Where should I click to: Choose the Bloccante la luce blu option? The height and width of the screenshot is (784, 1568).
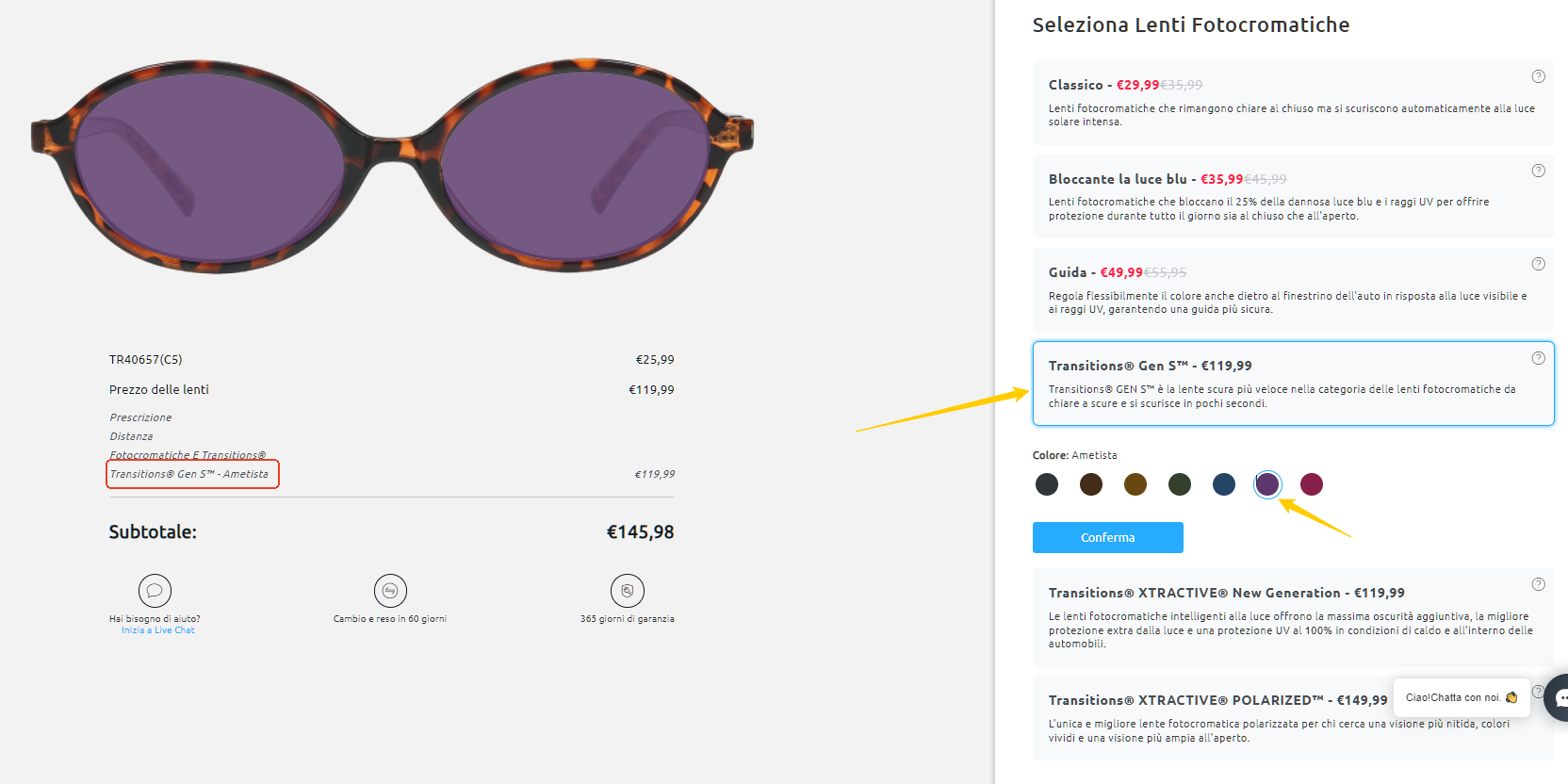(x=1293, y=196)
